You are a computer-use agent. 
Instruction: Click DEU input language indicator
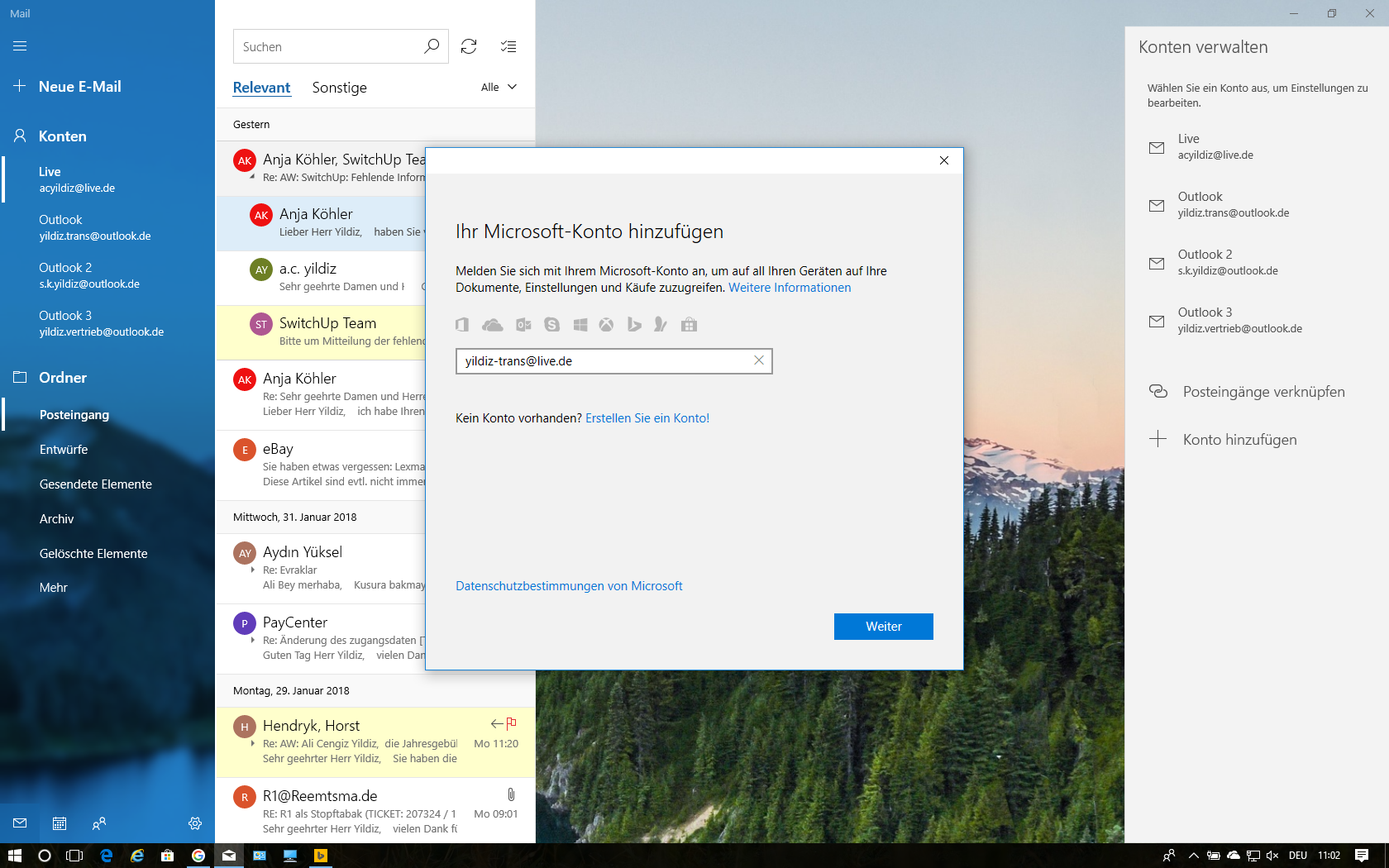(x=1298, y=856)
